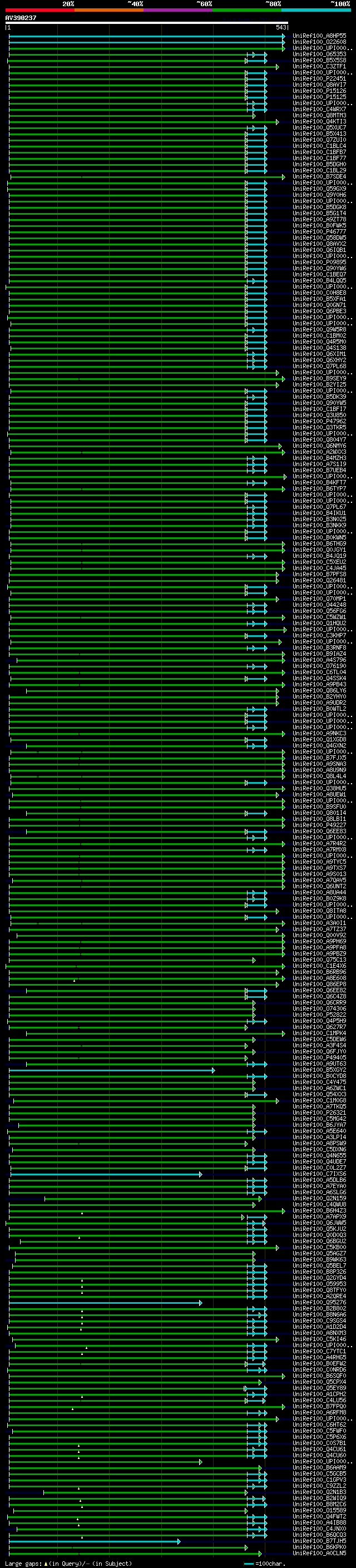The image size is (356, 1568).
Task: Select hit UniRef100_C1BLC4
Action: pyautogui.click(x=319, y=146)
